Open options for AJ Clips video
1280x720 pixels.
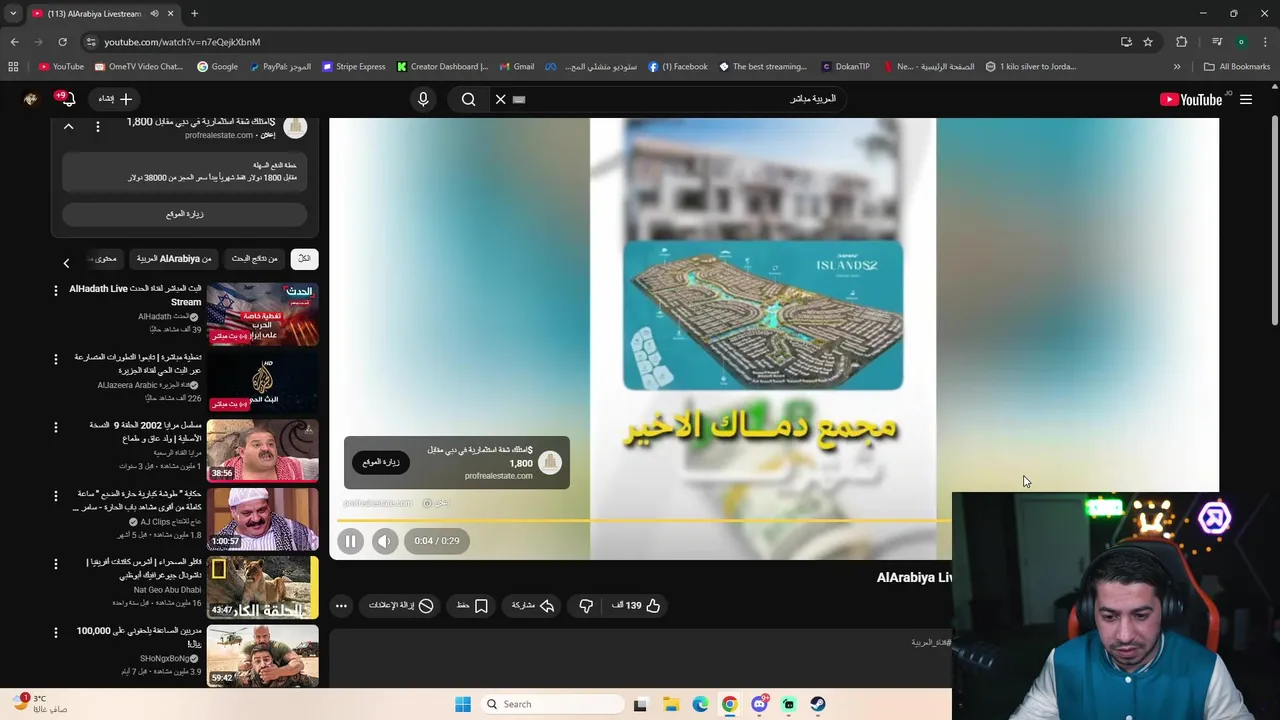[x=56, y=495]
